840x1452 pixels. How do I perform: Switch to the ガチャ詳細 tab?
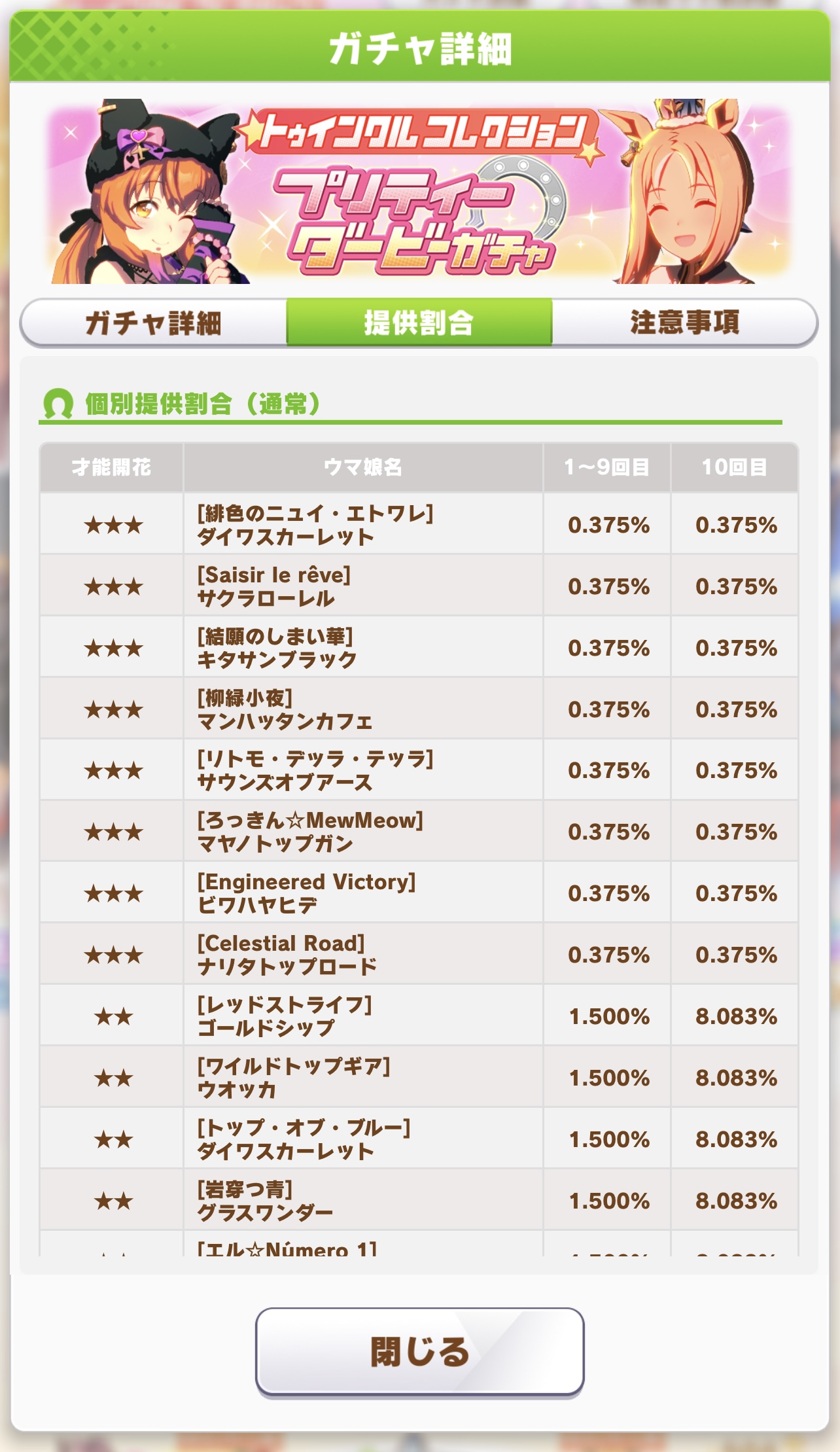[154, 323]
